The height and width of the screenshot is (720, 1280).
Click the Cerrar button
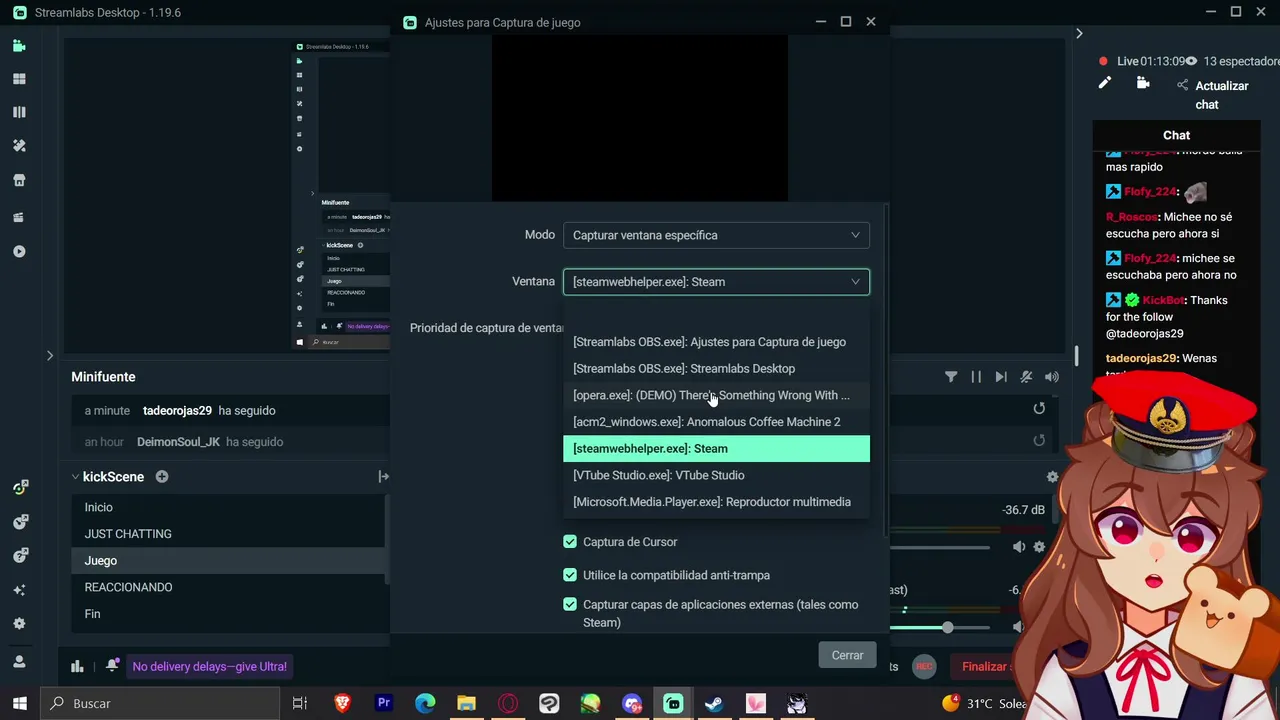[847, 655]
